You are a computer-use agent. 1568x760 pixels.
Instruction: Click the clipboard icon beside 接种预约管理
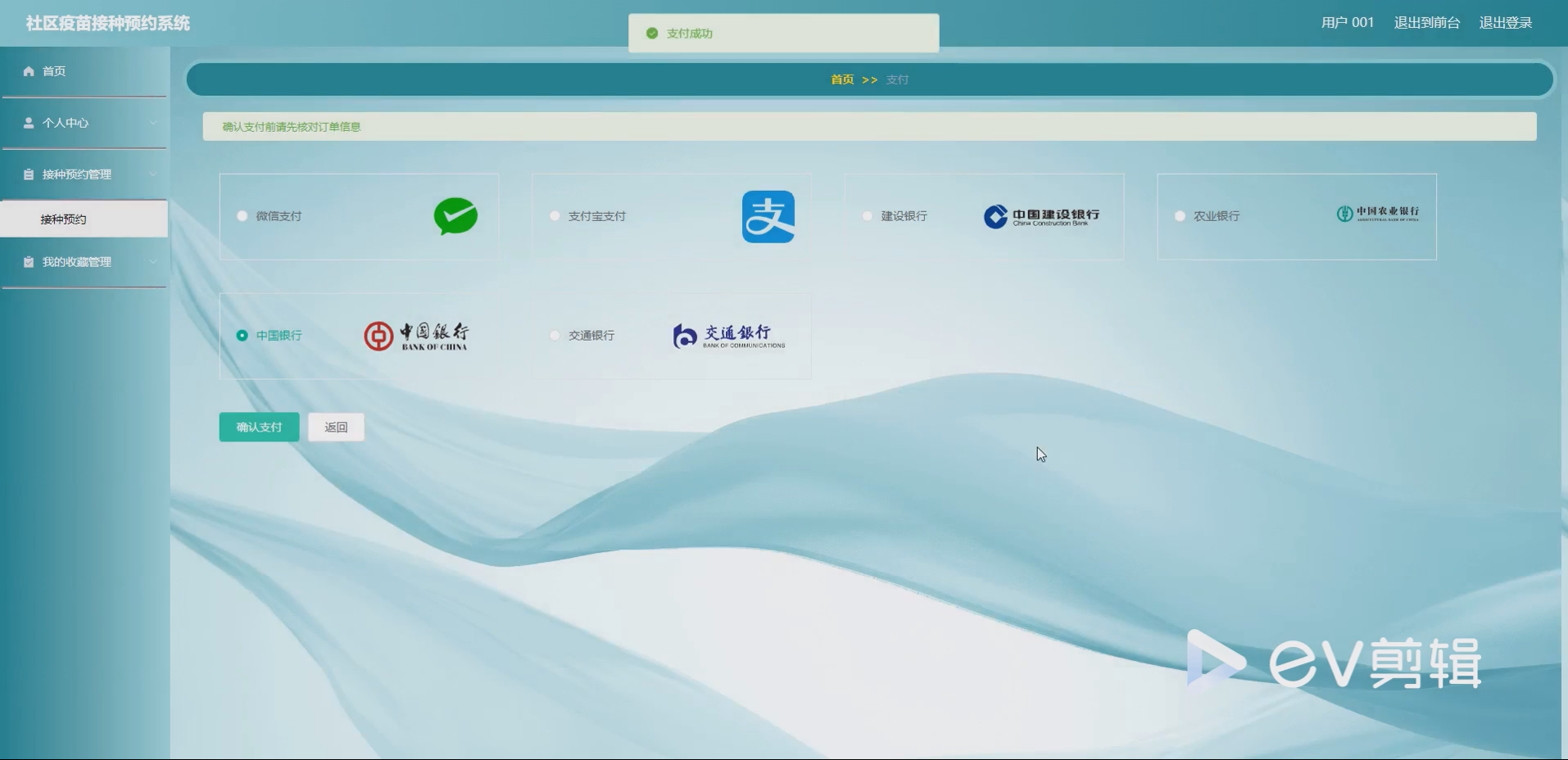tap(29, 174)
